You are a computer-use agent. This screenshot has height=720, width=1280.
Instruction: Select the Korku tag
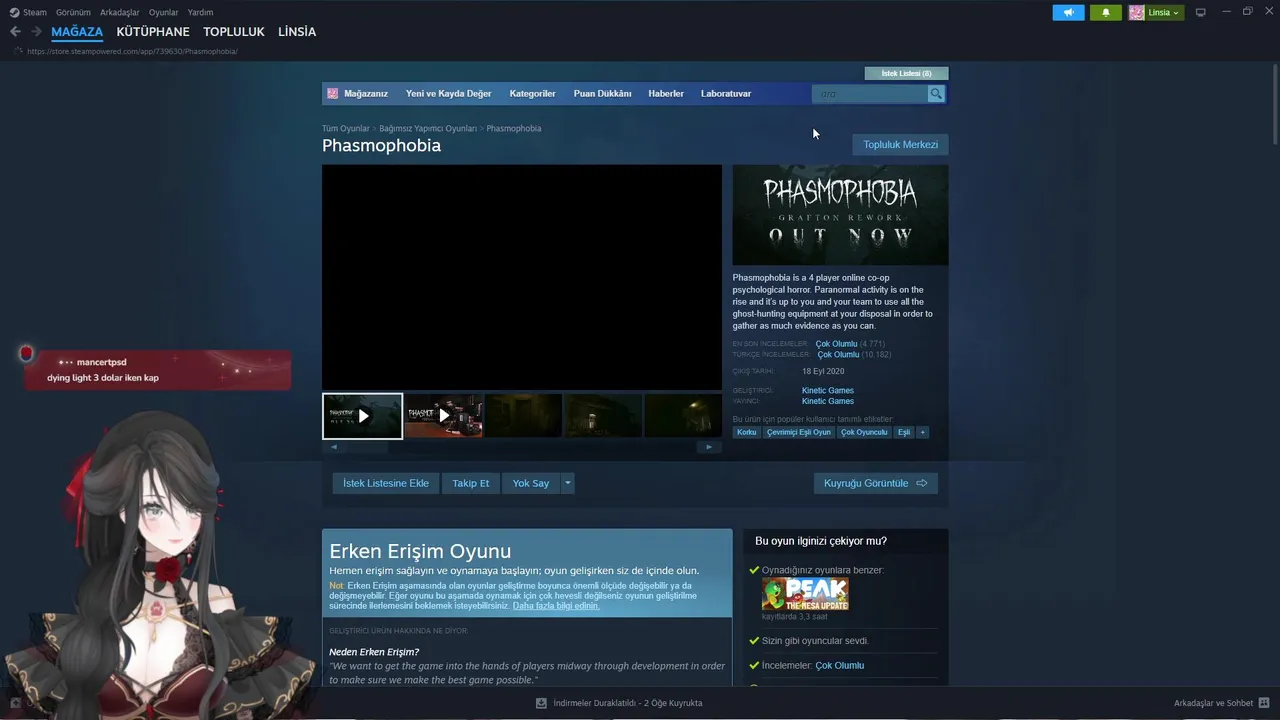point(747,432)
